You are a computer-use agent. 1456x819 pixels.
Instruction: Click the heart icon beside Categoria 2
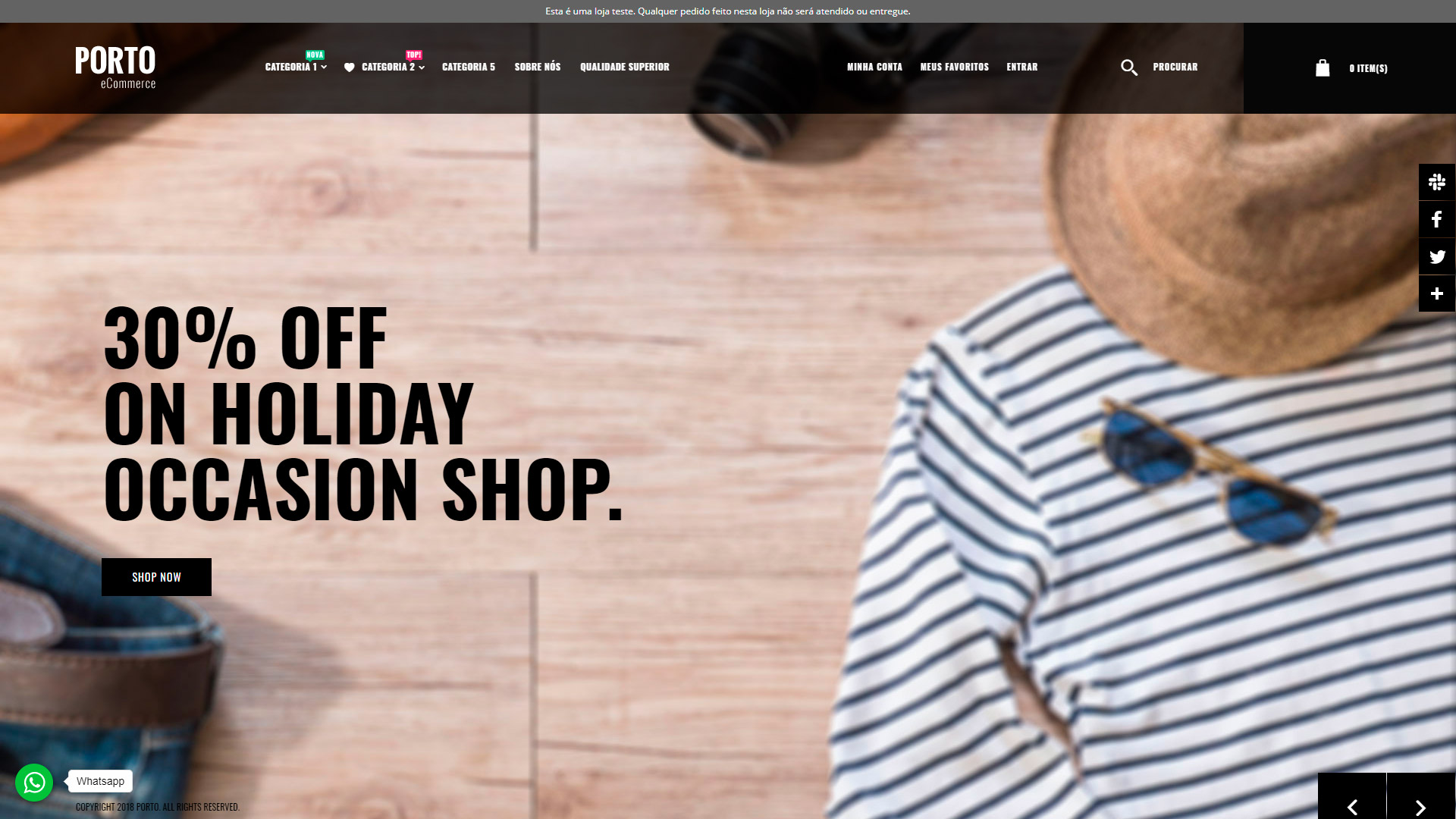[349, 67]
